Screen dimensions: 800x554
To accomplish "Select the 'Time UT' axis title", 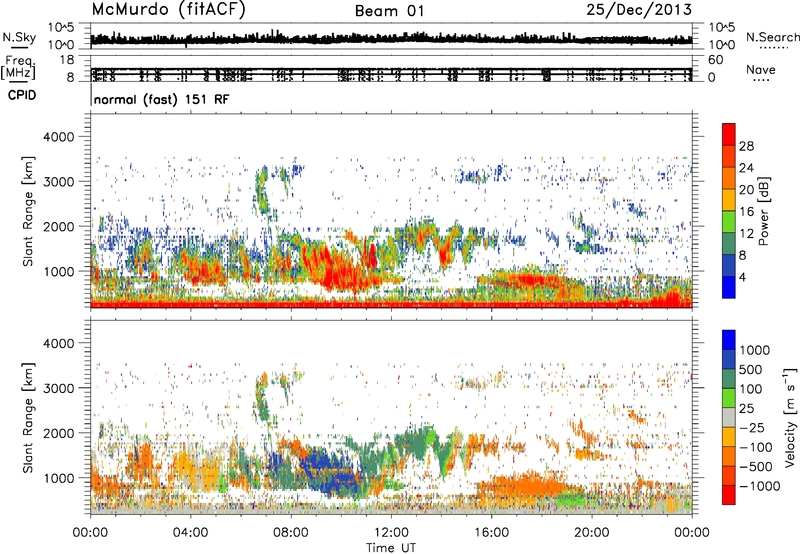I will 391,548.
